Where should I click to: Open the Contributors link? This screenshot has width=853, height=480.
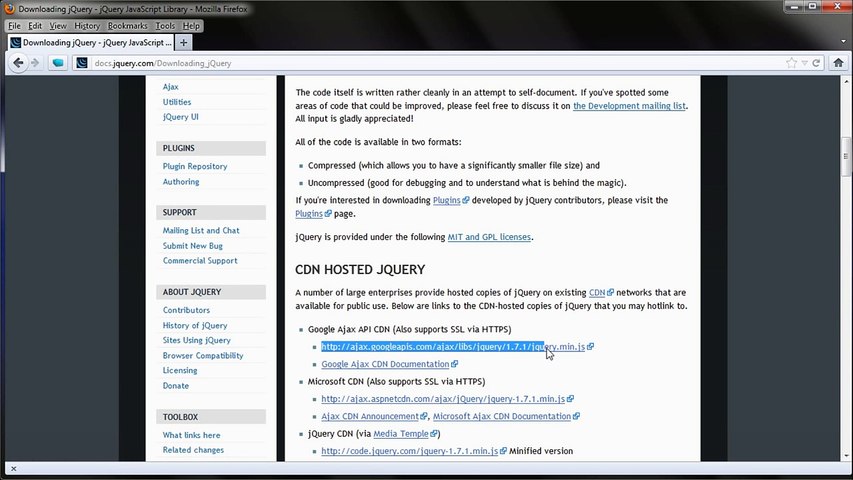[x=186, y=310]
